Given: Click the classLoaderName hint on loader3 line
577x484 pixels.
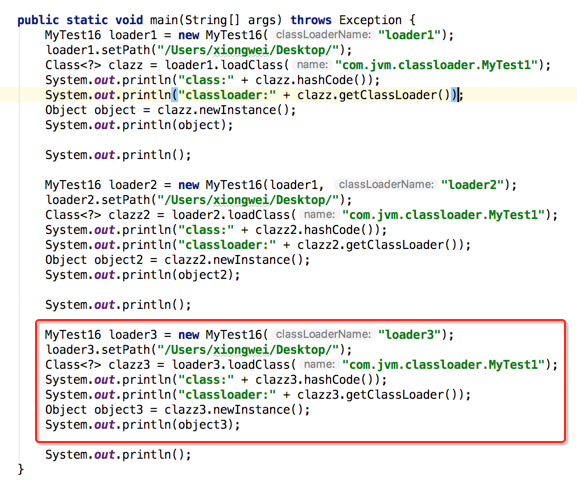Looking at the screenshot, I should coord(323,334).
